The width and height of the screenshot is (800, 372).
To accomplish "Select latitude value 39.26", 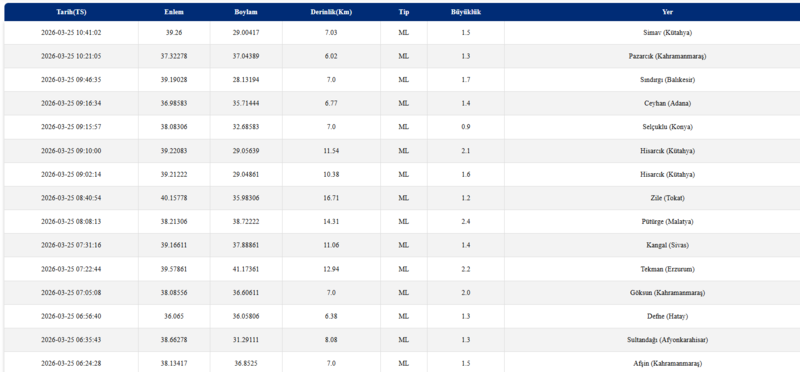I will (x=174, y=33).
